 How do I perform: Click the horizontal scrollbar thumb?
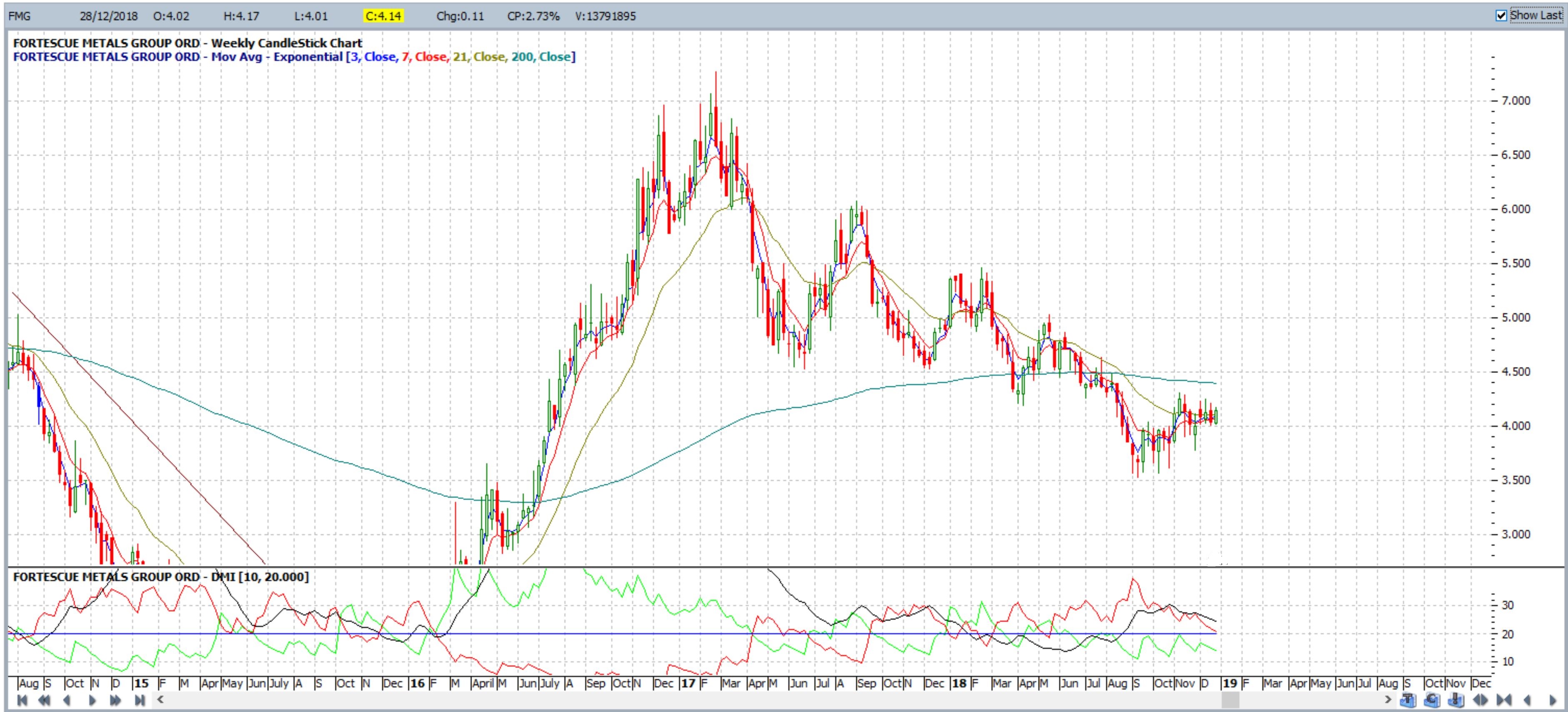coord(1231,699)
